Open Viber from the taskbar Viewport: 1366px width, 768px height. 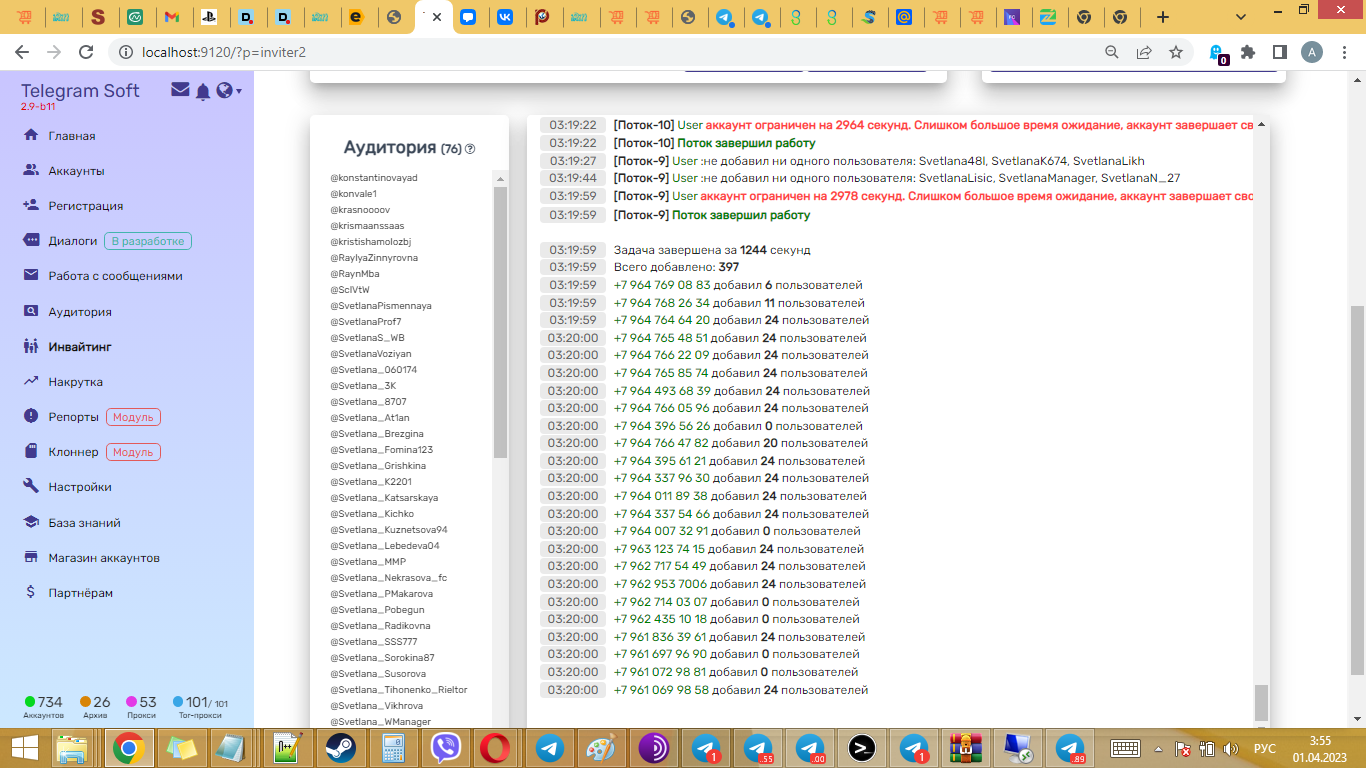coord(445,748)
